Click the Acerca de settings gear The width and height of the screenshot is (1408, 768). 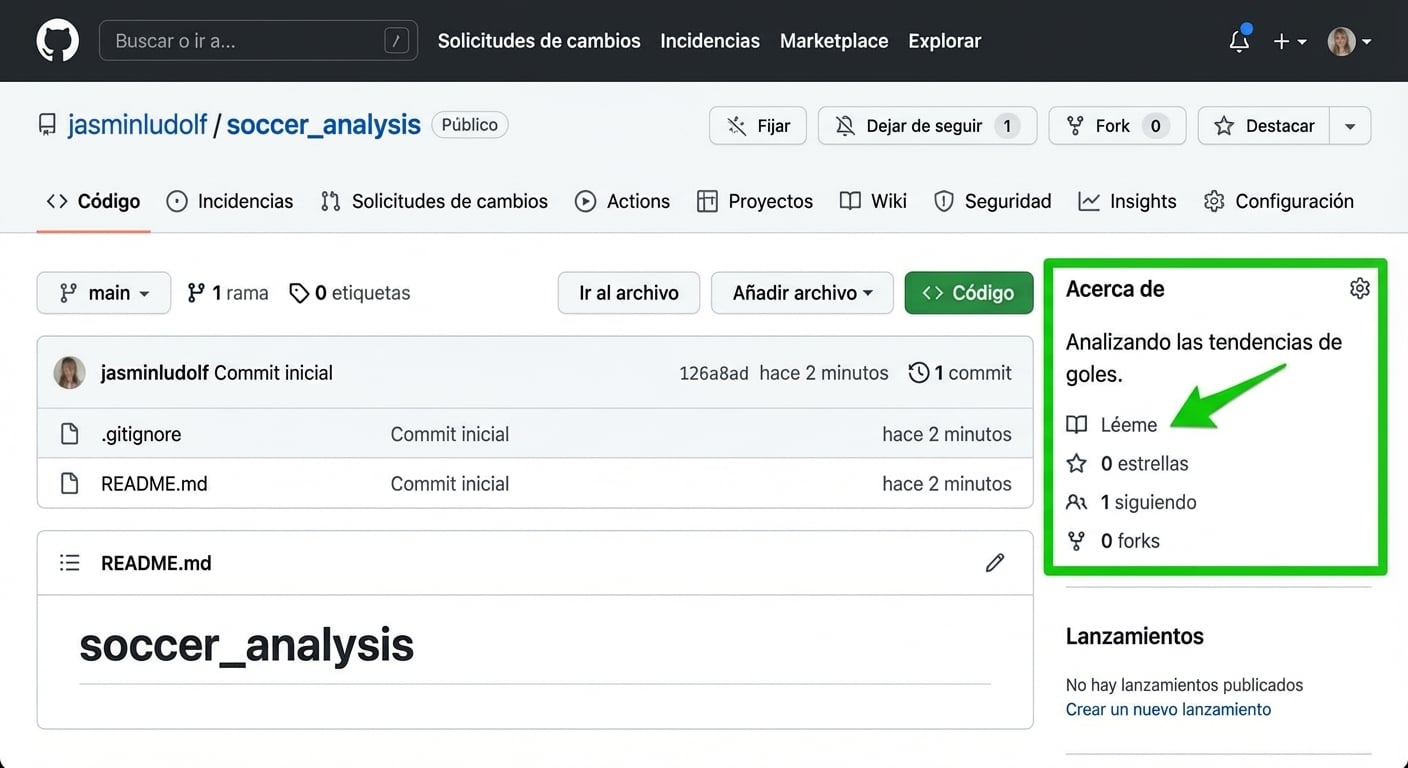(x=1359, y=289)
